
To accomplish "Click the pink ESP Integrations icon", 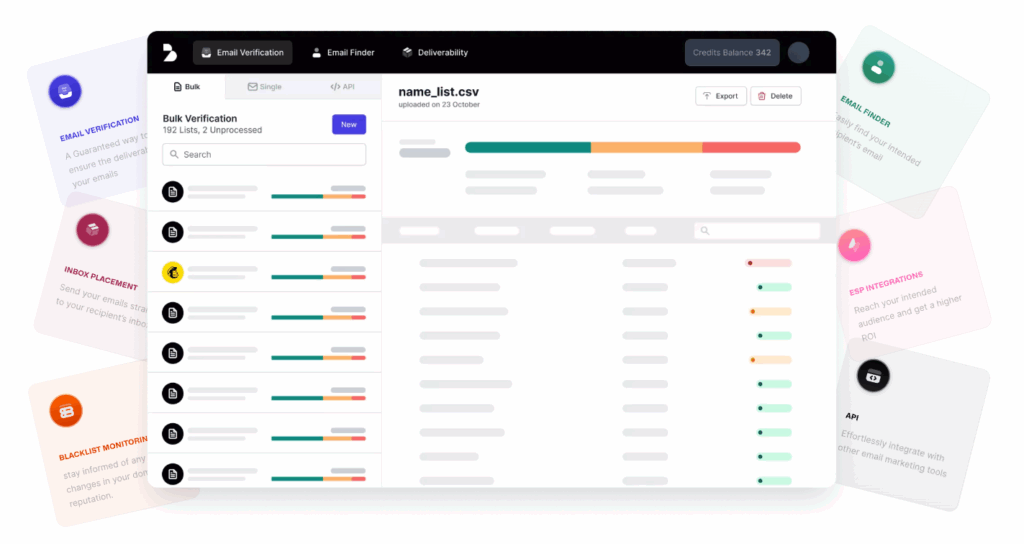I will pyautogui.click(x=855, y=244).
